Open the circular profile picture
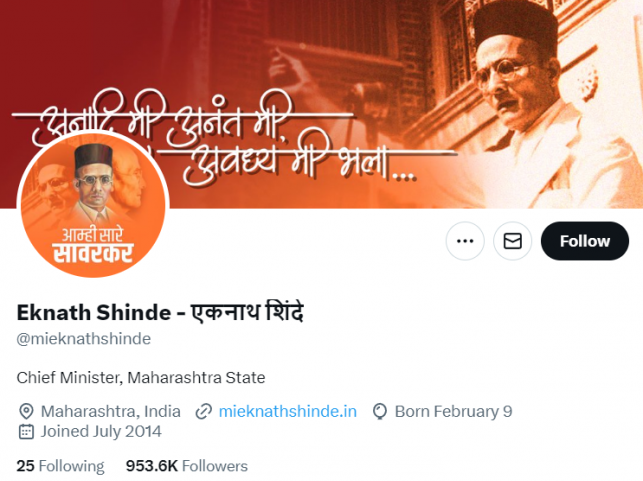 [x=93, y=205]
